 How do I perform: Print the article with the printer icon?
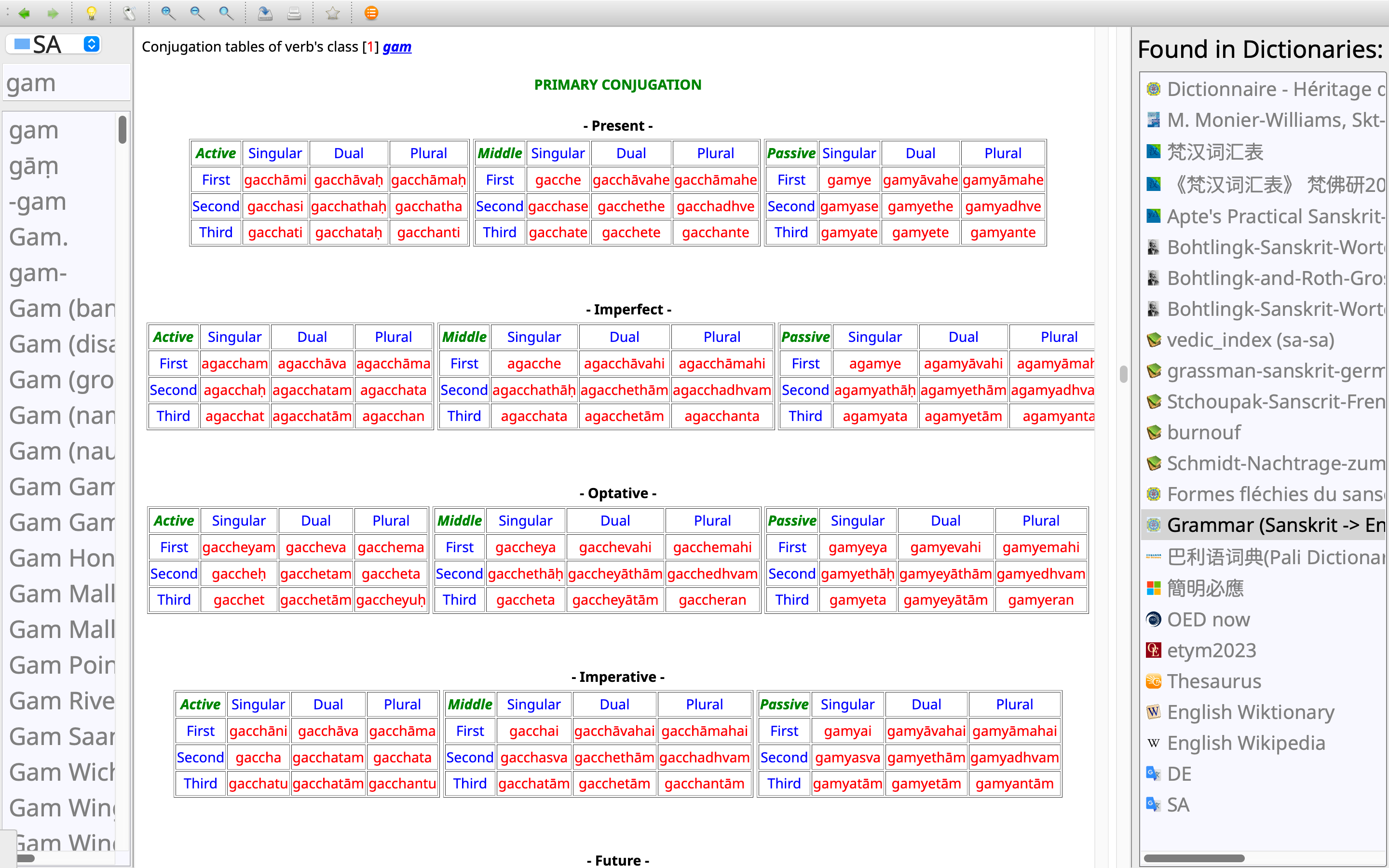(294, 13)
